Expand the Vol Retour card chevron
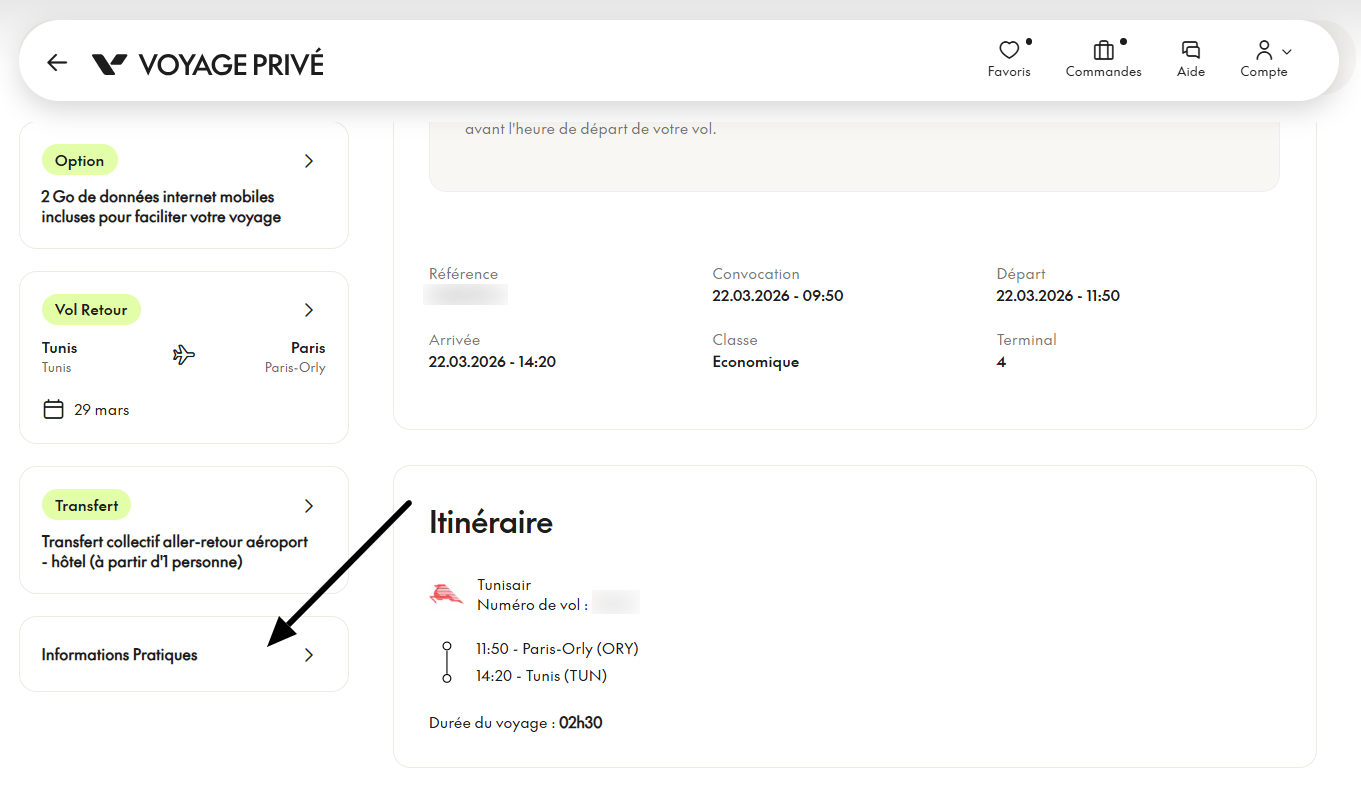1361x794 pixels. (x=309, y=310)
